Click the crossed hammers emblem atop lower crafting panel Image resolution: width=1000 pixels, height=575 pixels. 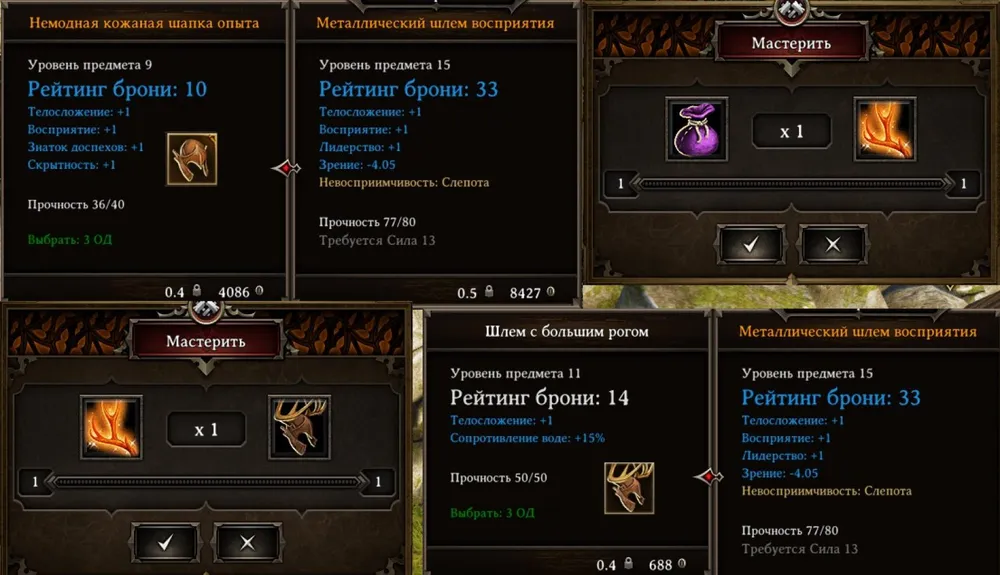(206, 310)
